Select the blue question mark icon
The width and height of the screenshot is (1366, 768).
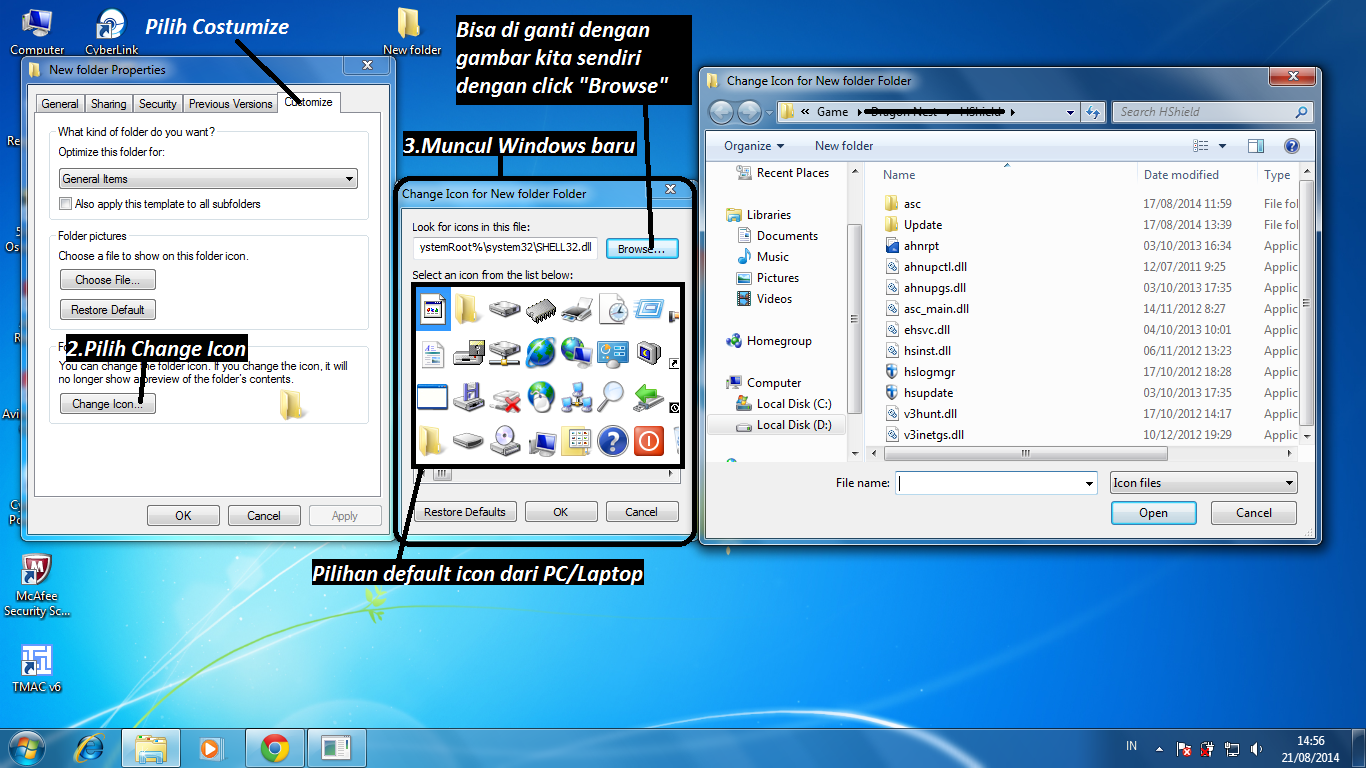point(612,440)
